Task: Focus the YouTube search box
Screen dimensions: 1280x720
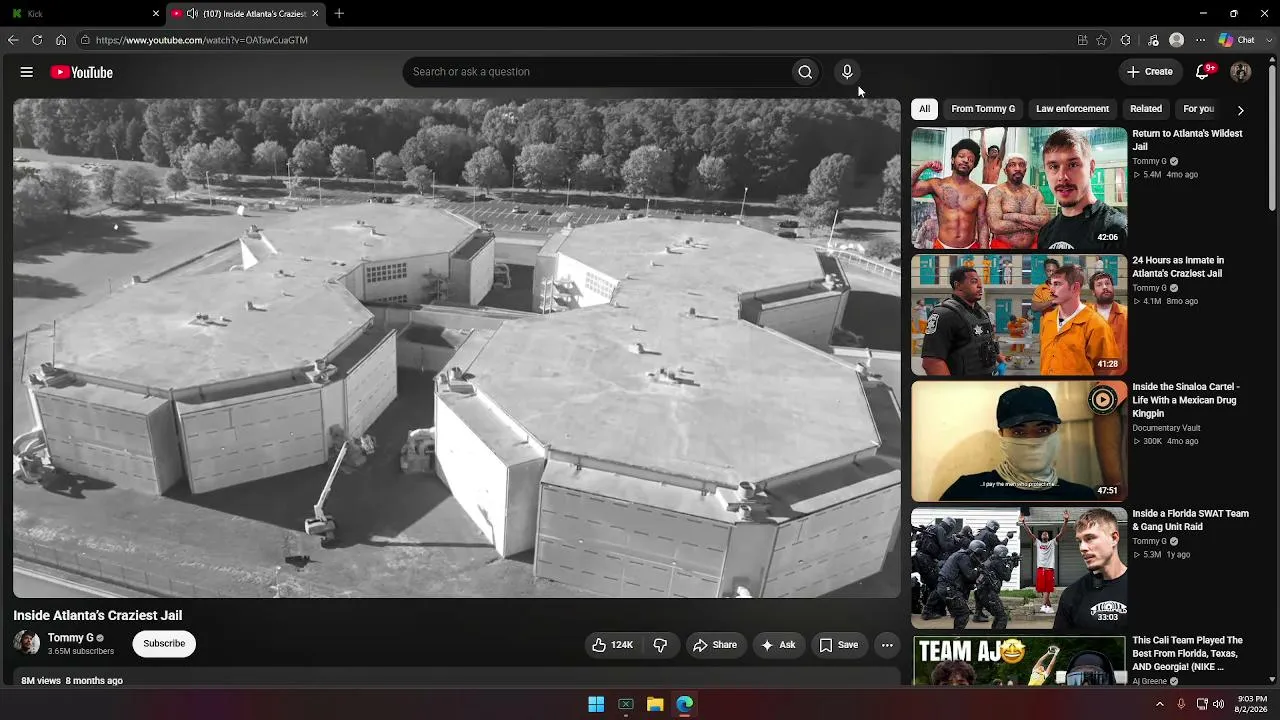Action: [x=596, y=72]
